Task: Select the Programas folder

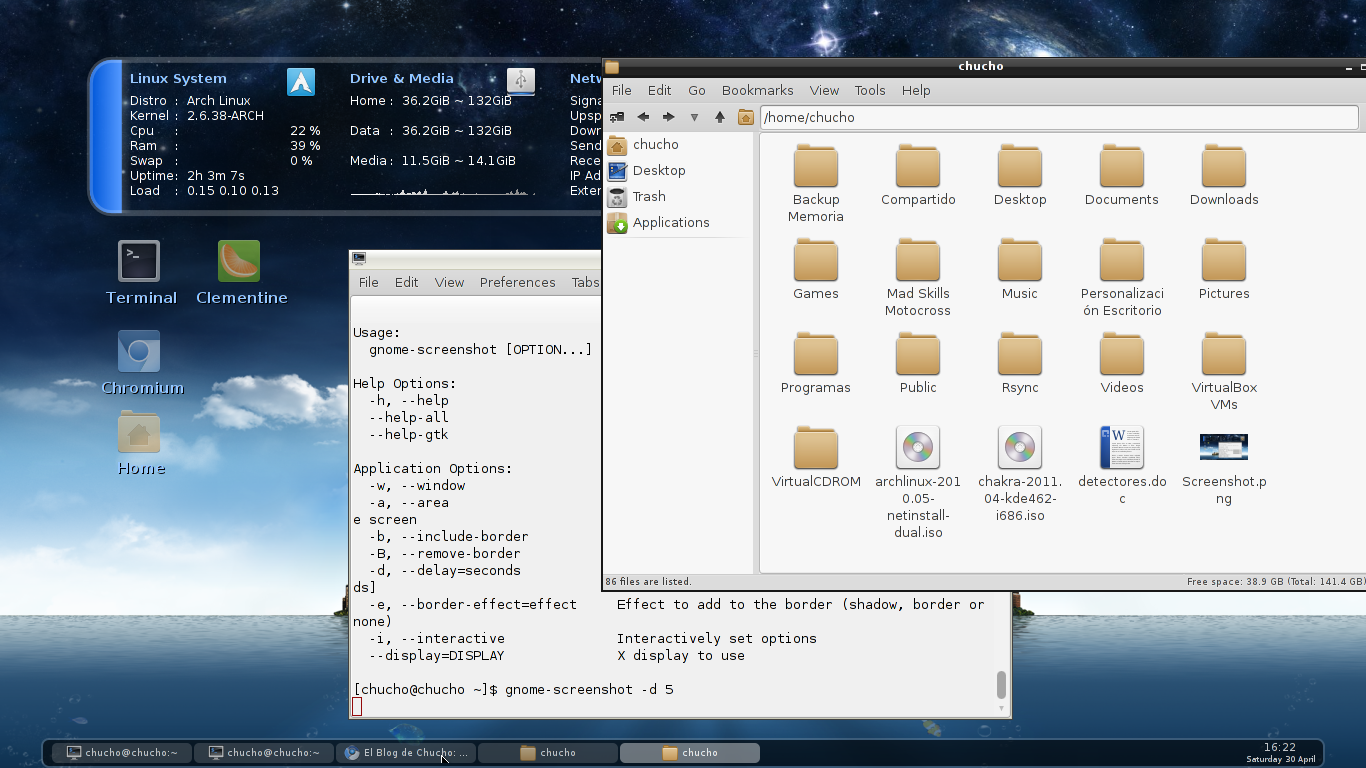Action: pyautogui.click(x=816, y=364)
